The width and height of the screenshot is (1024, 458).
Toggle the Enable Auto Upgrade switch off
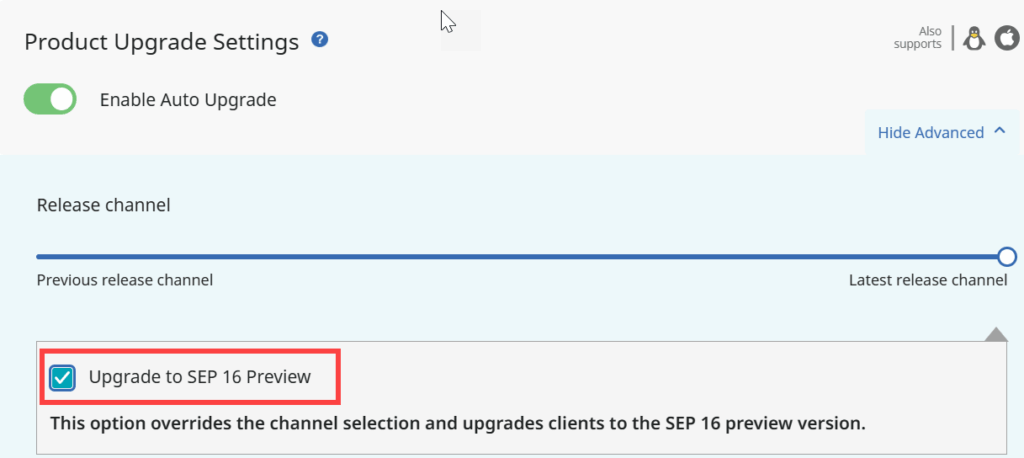click(x=50, y=99)
